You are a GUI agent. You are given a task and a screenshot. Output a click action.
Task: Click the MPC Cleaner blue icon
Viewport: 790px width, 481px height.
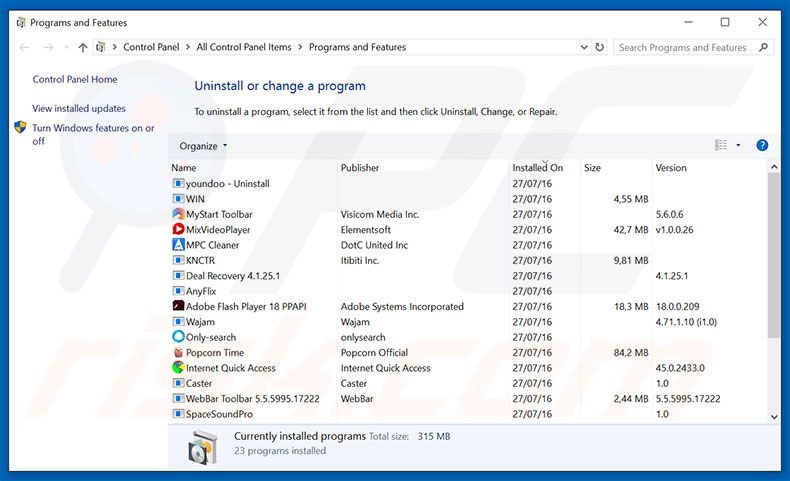pos(178,245)
